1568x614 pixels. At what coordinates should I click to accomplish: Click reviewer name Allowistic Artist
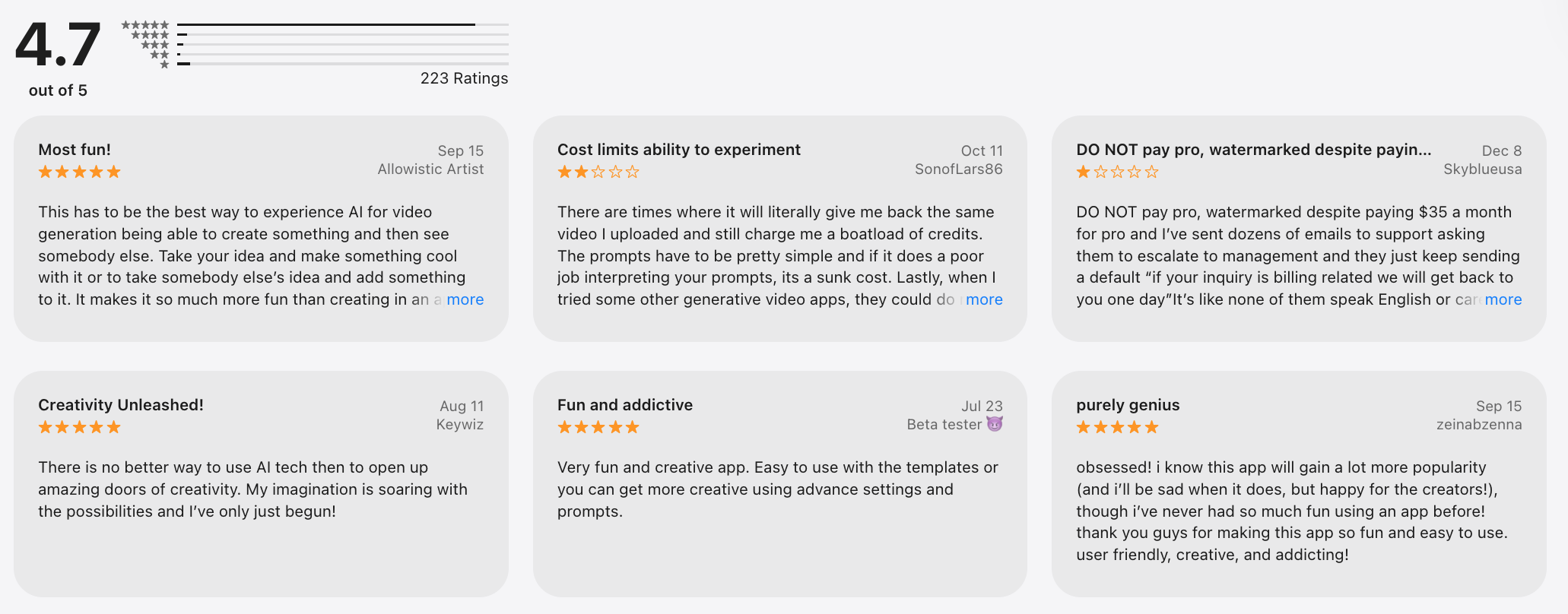click(x=430, y=169)
